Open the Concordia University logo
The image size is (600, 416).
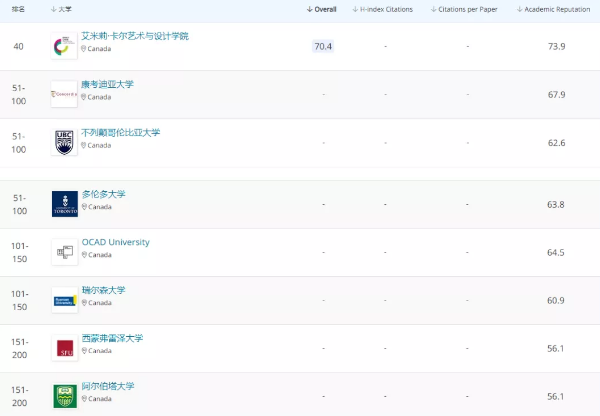coord(64,94)
